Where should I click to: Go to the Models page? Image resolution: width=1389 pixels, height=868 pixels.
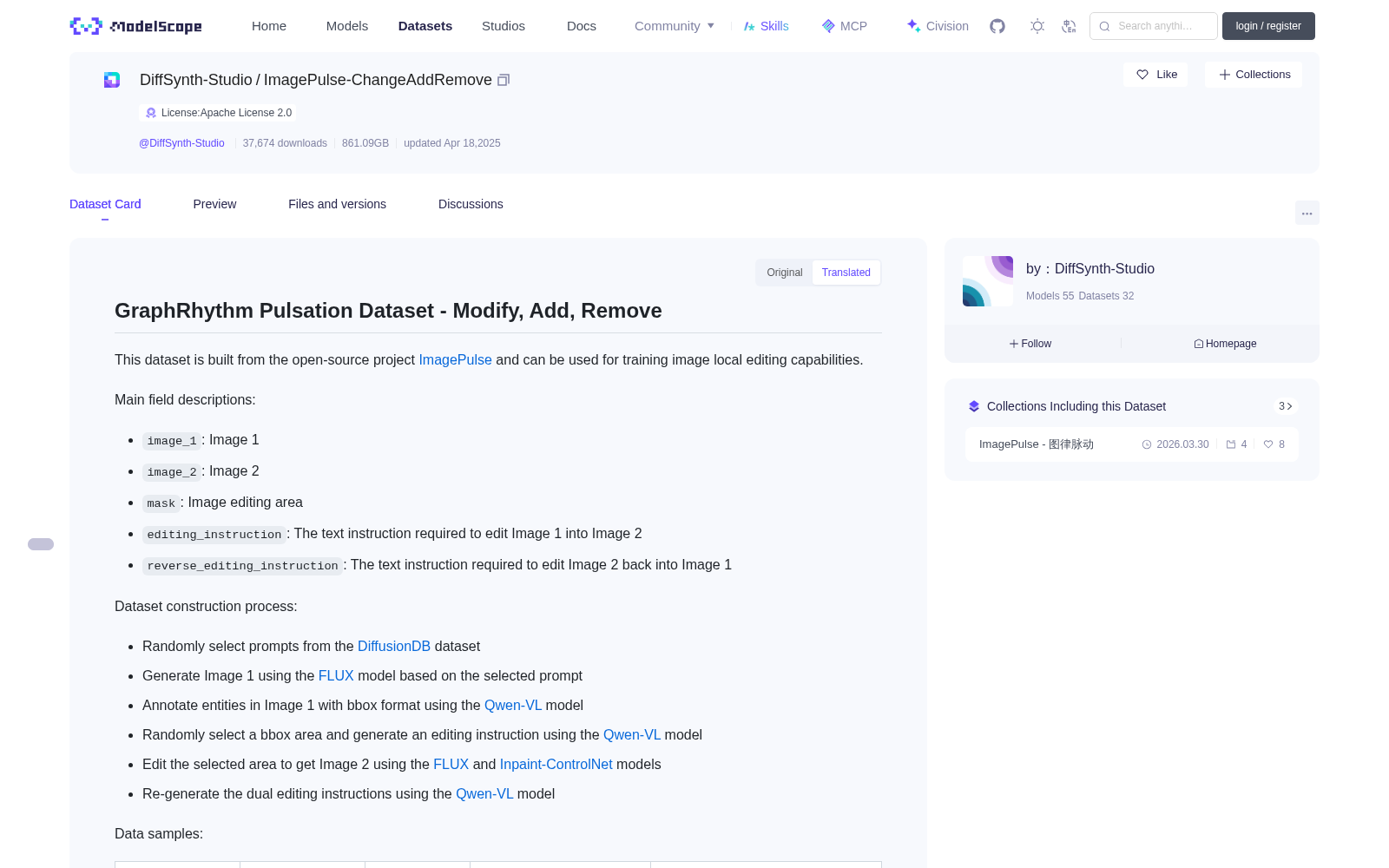point(347,26)
